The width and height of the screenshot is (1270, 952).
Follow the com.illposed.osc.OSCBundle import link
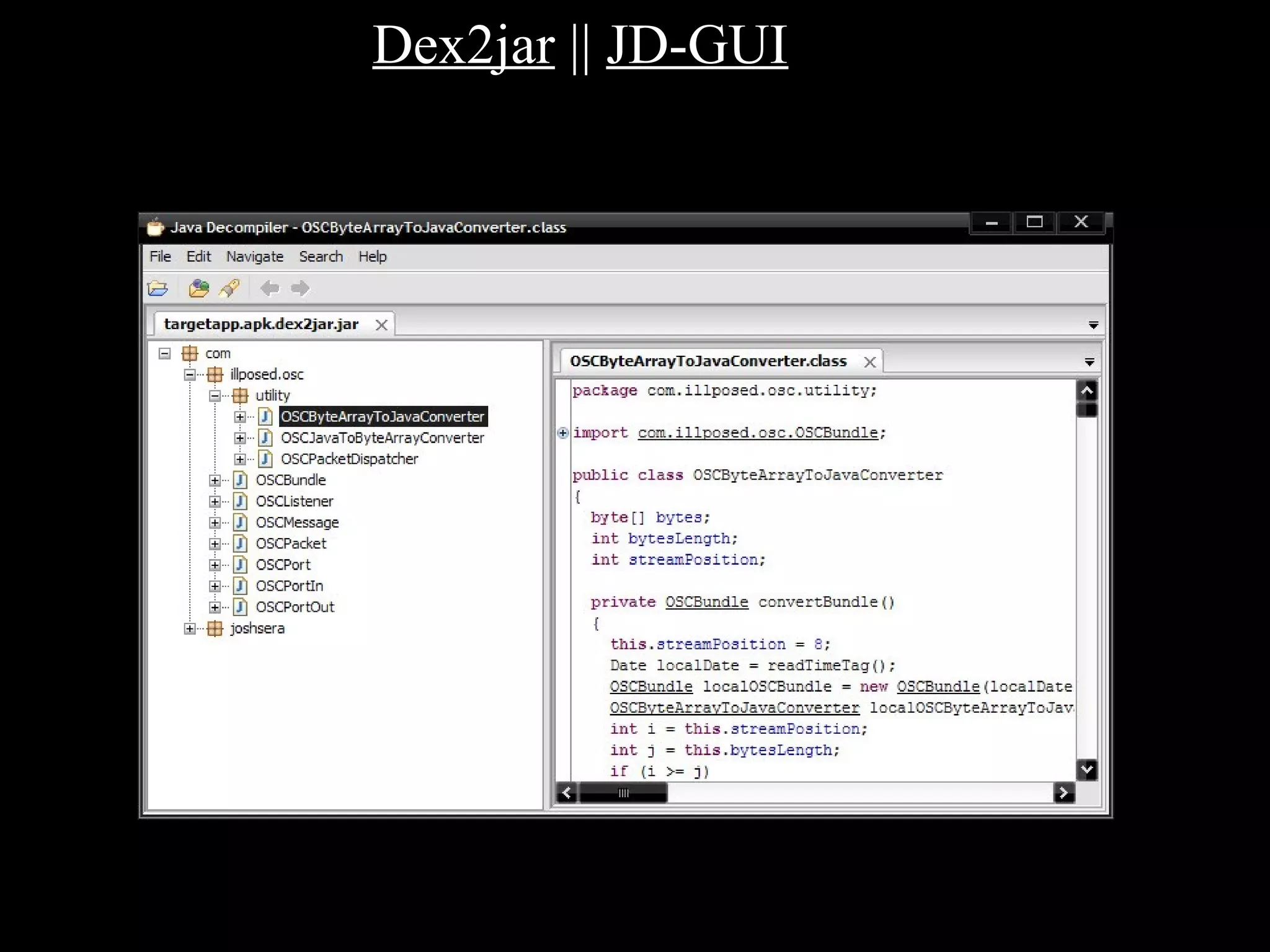[x=758, y=433]
